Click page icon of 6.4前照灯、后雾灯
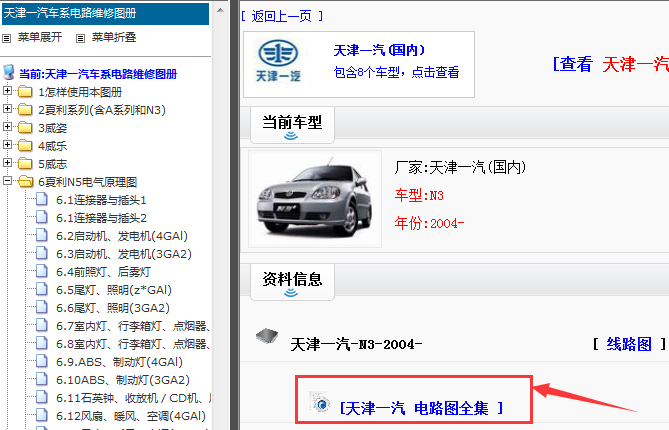 tap(42, 271)
